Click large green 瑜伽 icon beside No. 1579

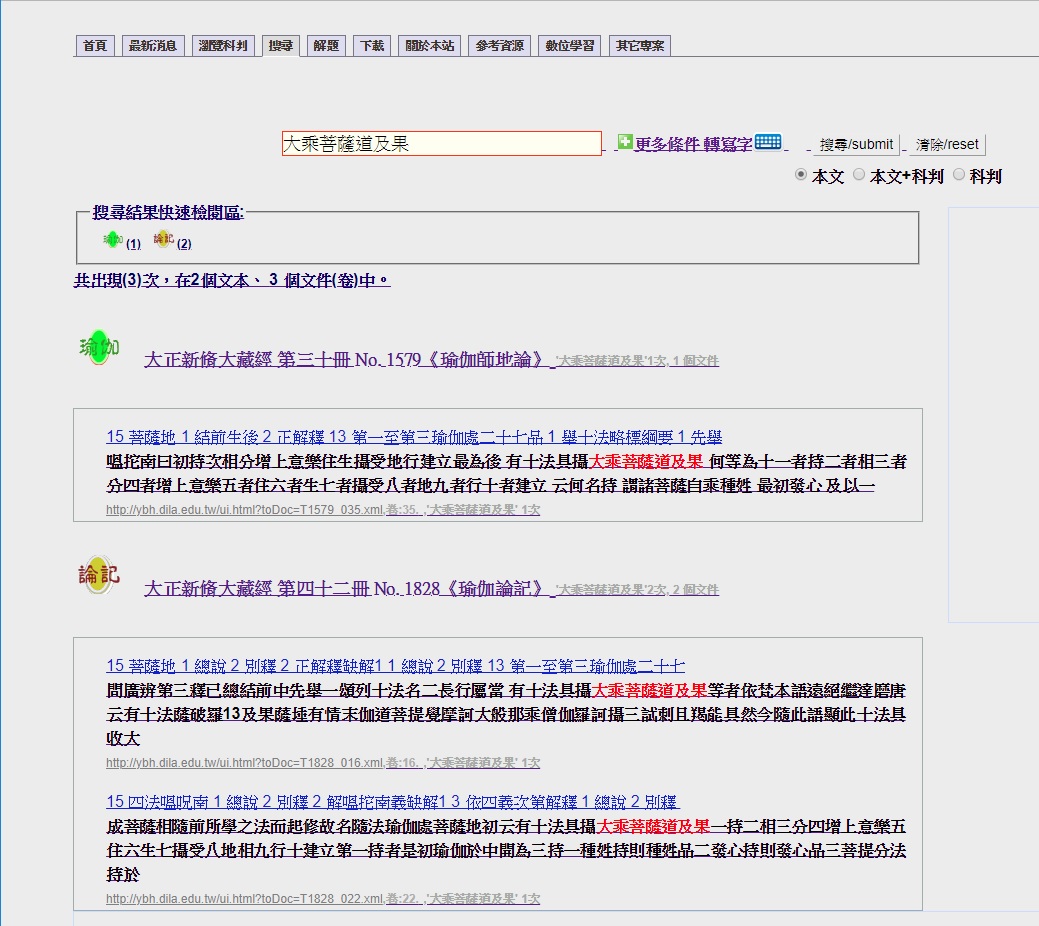click(x=99, y=348)
